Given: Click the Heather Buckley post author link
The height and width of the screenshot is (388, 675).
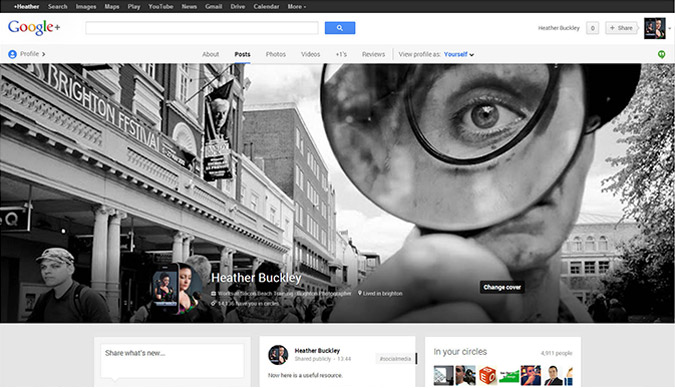Looking at the screenshot, I should click(317, 351).
